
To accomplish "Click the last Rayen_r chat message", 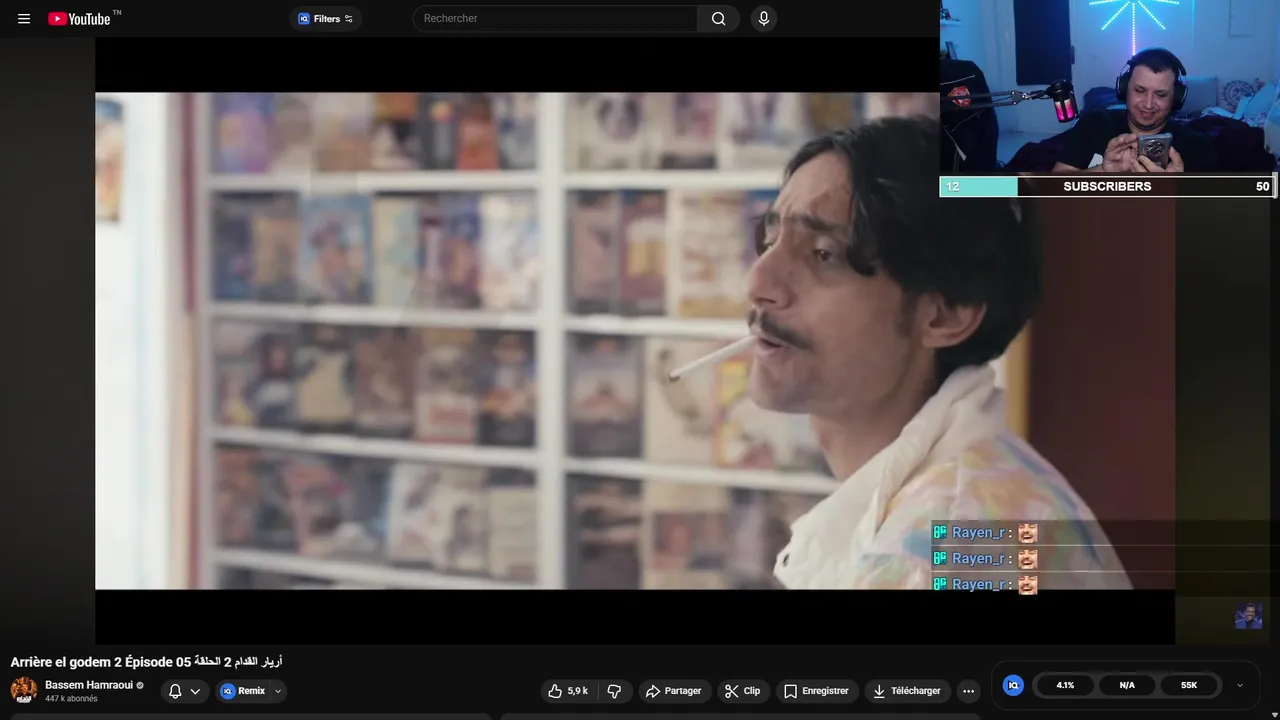I will click(985, 585).
